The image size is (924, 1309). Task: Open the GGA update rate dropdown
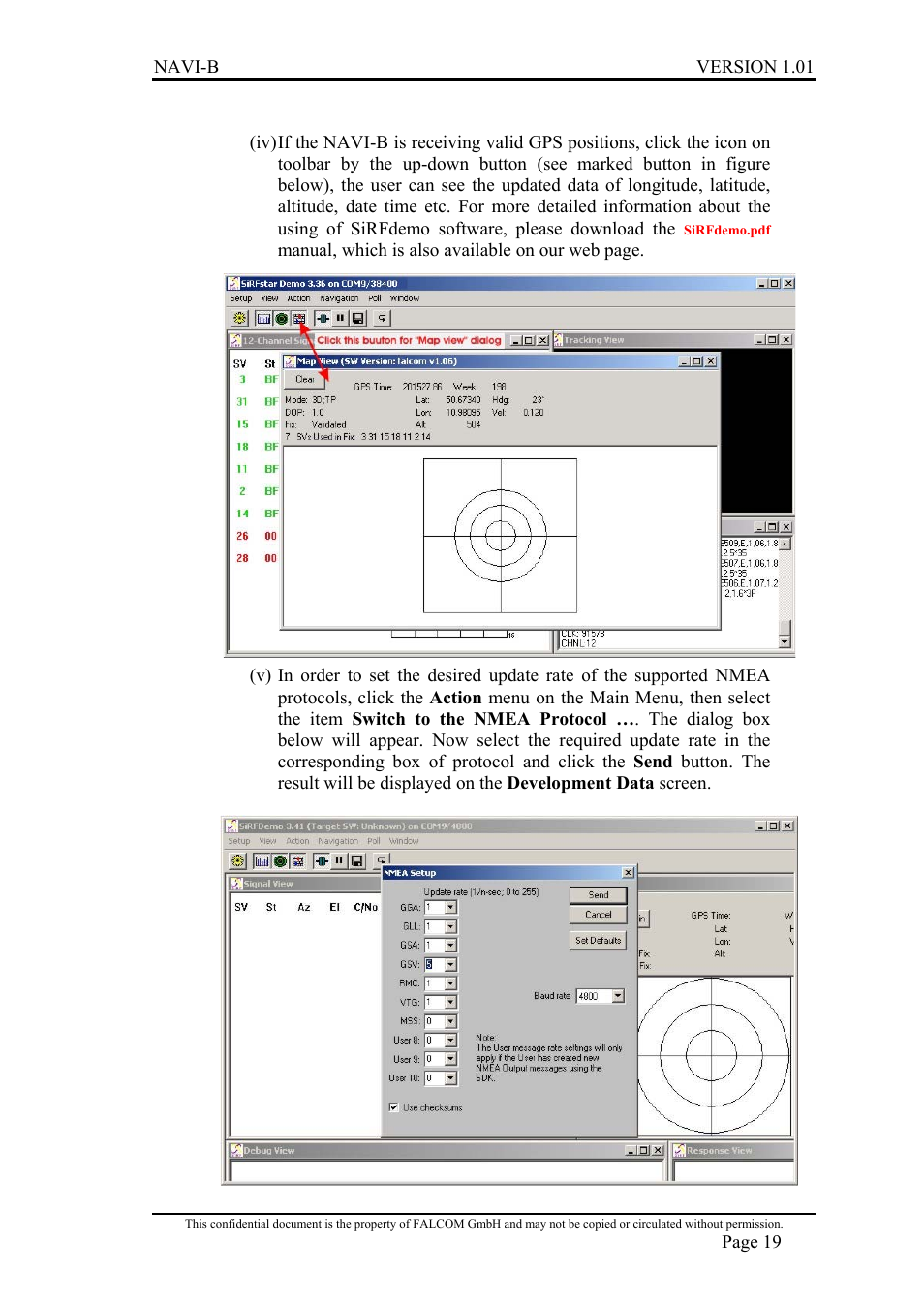(x=450, y=908)
